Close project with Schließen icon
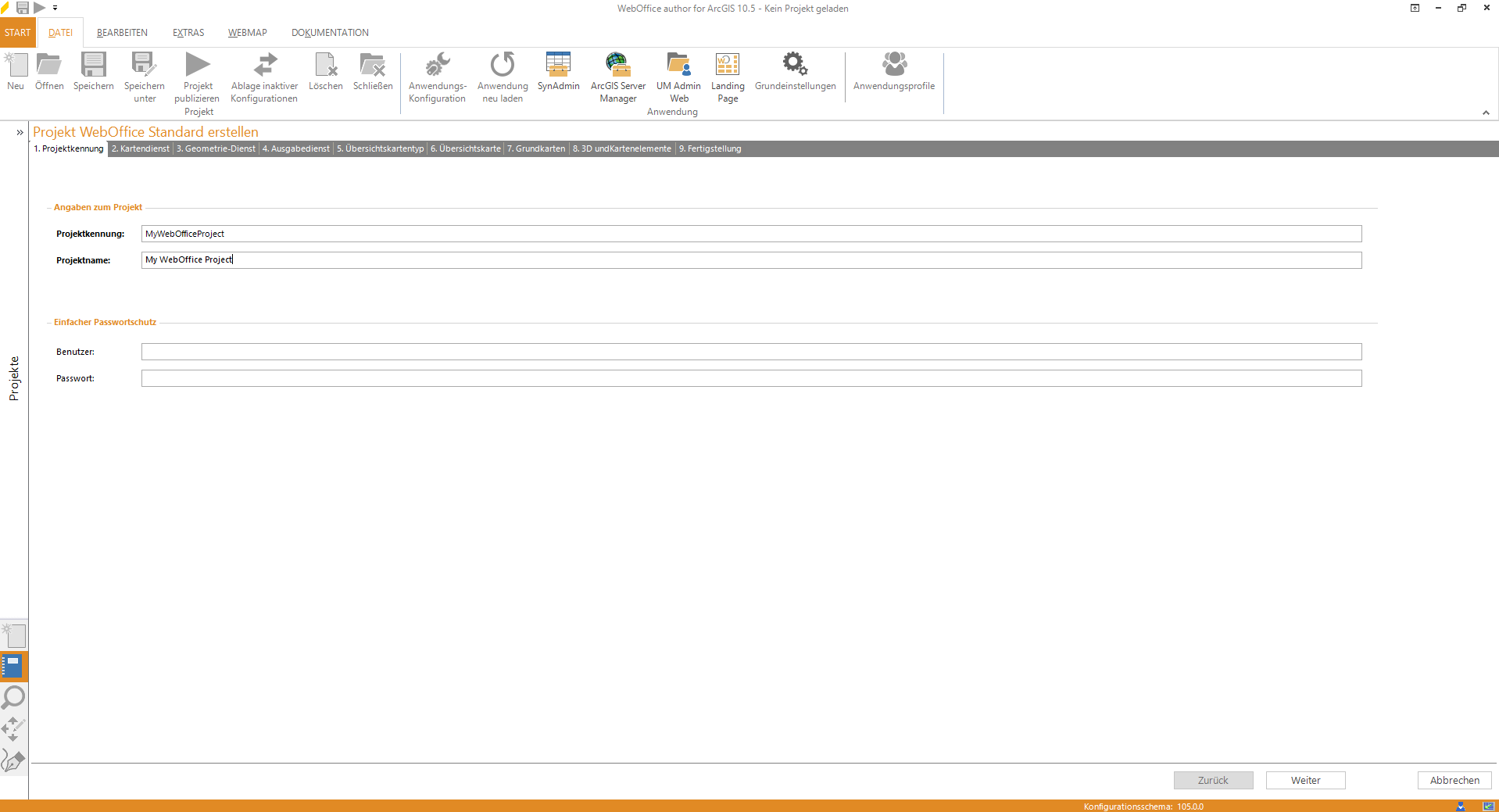 [373, 72]
